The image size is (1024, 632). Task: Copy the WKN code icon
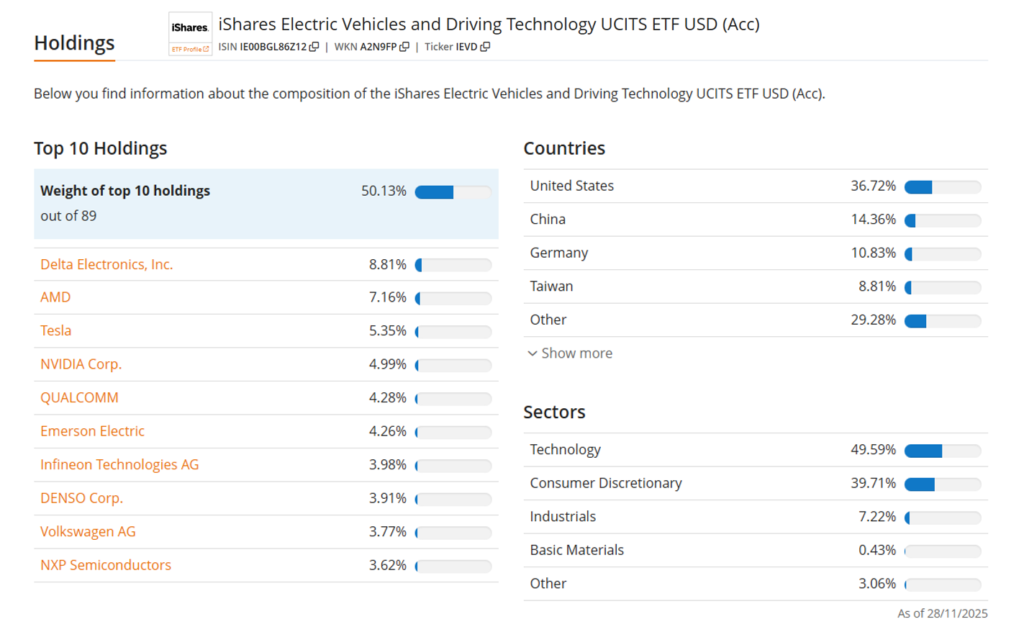click(405, 47)
